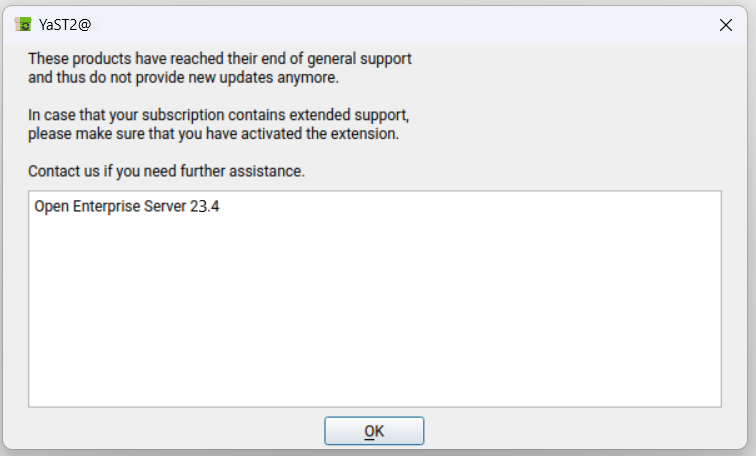Click the word 'subscription' in the message
Screen dimensions: 756x456
183,115
